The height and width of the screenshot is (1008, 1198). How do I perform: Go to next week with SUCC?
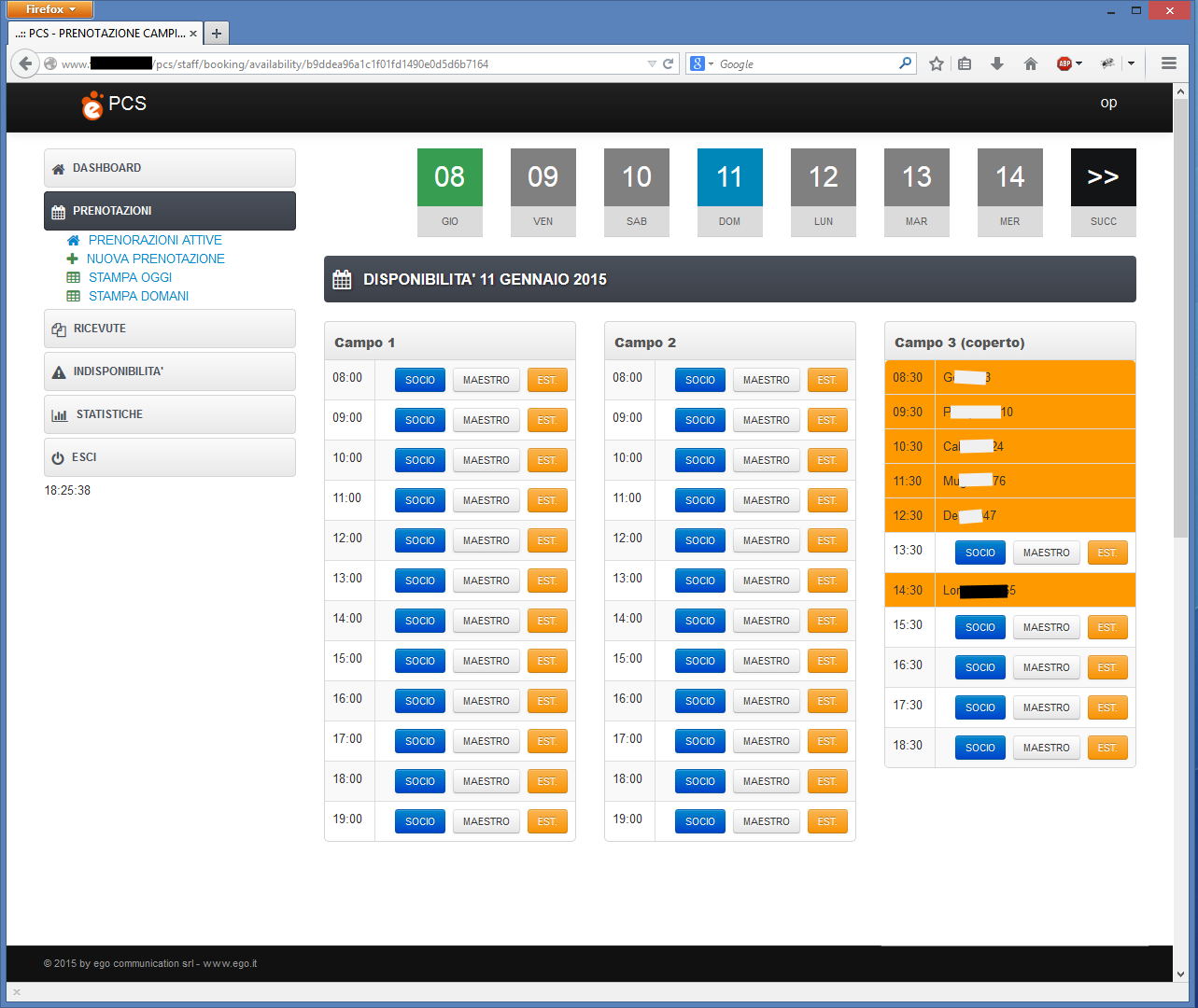coord(1104,192)
